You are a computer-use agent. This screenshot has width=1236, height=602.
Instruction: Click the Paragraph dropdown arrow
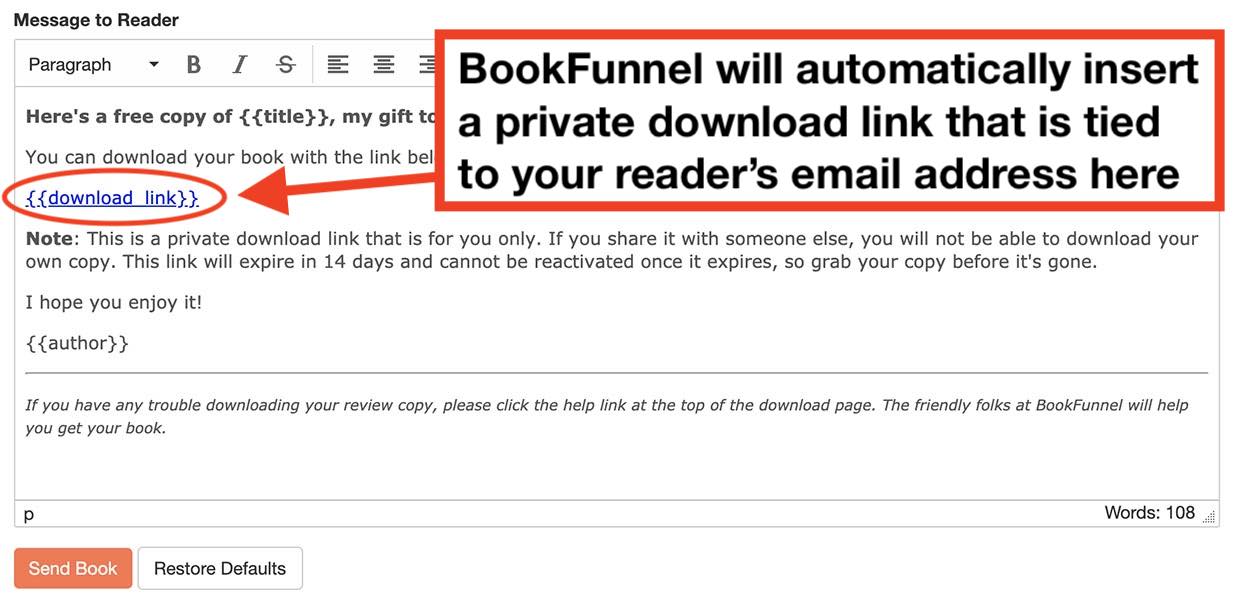click(x=154, y=63)
